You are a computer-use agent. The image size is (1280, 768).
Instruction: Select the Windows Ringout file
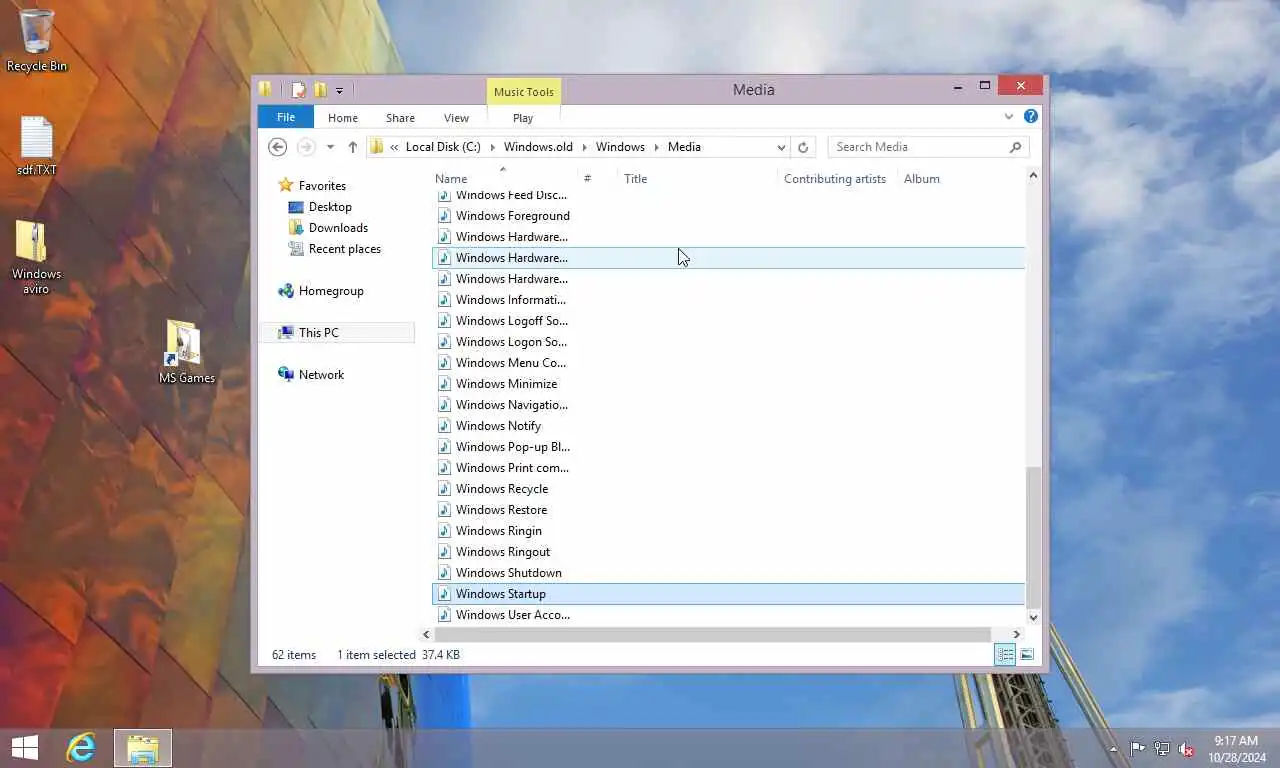[x=502, y=552]
